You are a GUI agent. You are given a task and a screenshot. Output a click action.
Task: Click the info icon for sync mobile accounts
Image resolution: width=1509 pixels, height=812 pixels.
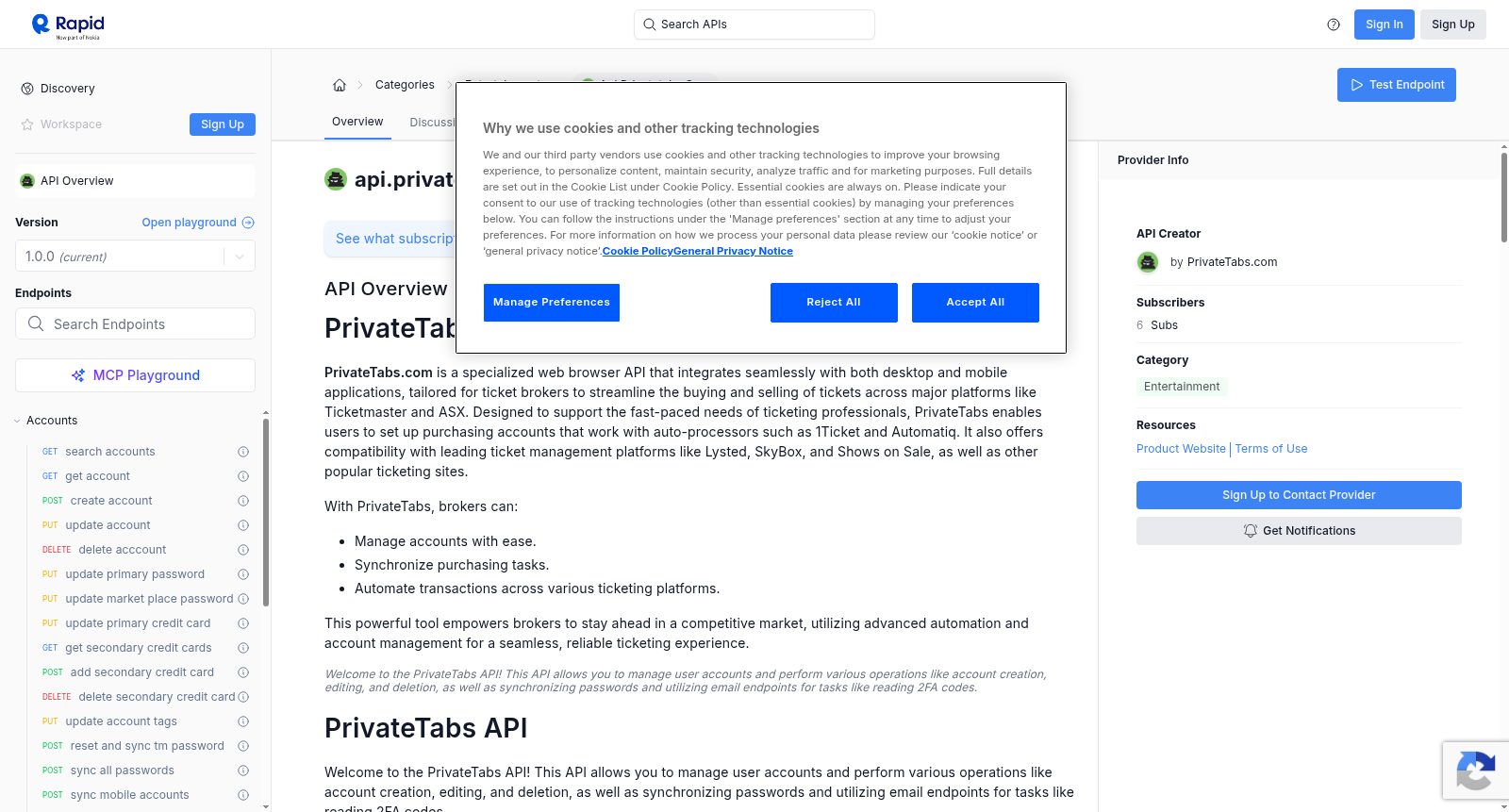click(243, 795)
